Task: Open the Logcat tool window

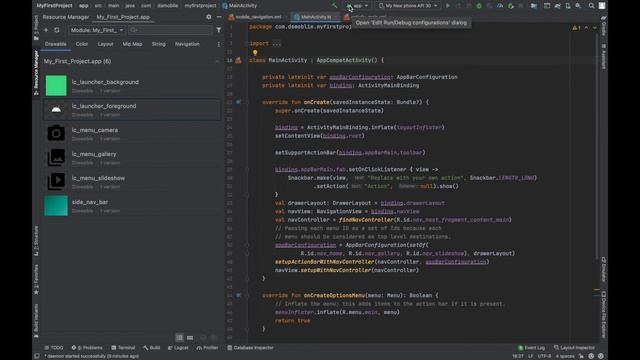Action: (178, 348)
